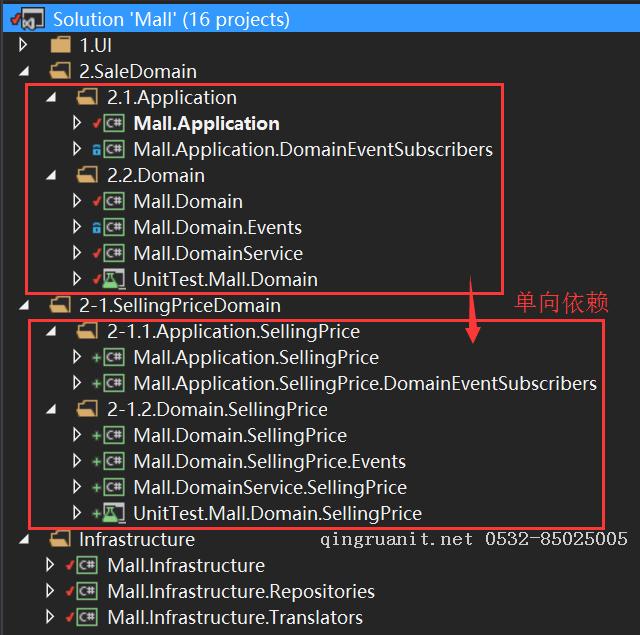Click the 2.SaleDomain folder icon
The width and height of the screenshot is (640, 635).
pyautogui.click(x=60, y=71)
